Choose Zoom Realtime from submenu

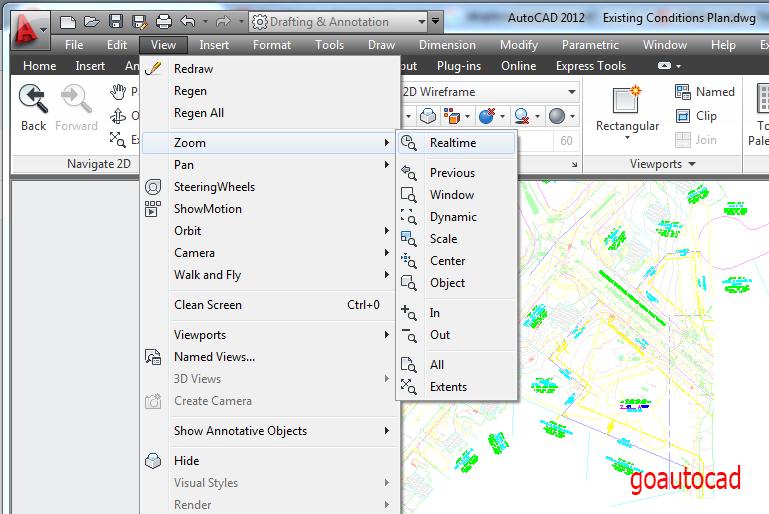pyautogui.click(x=457, y=143)
